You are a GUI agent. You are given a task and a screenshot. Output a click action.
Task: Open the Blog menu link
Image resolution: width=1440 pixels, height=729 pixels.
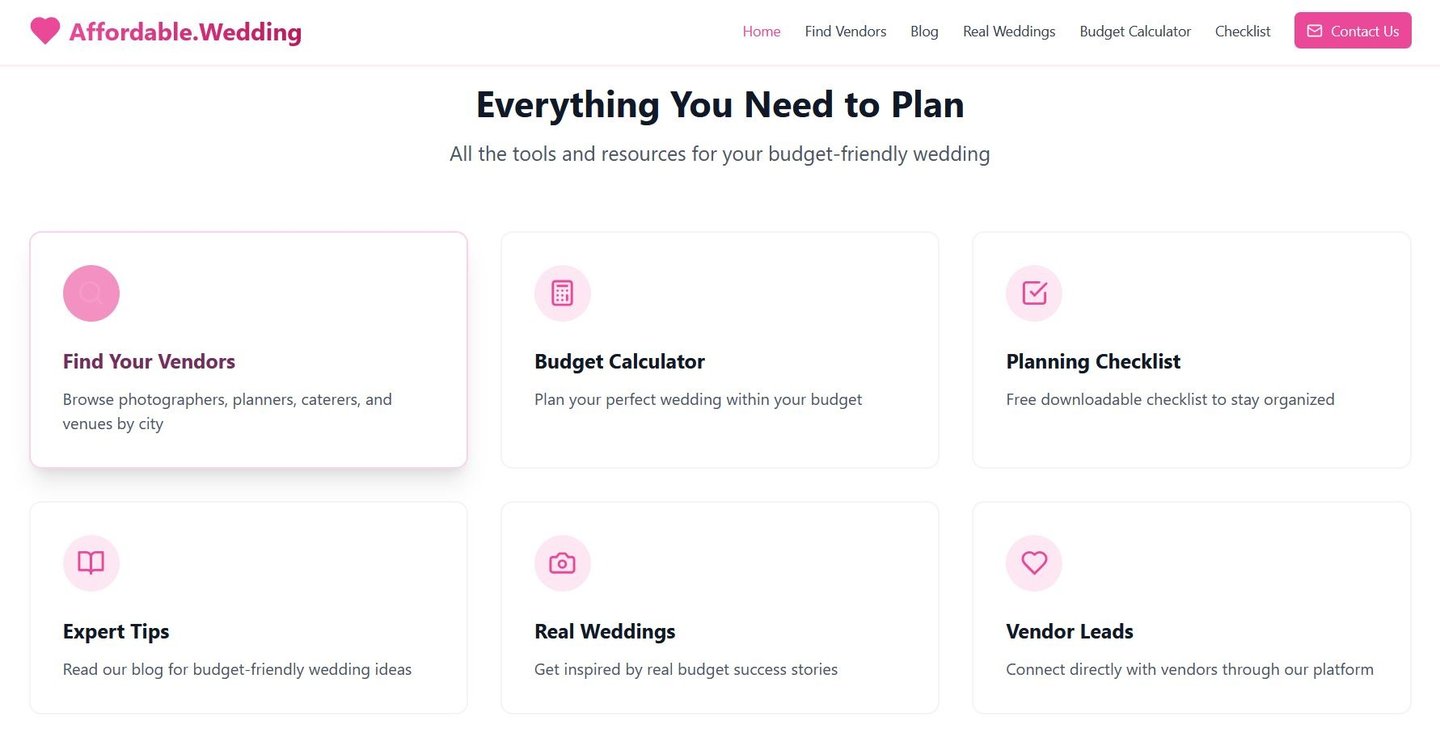tap(924, 31)
